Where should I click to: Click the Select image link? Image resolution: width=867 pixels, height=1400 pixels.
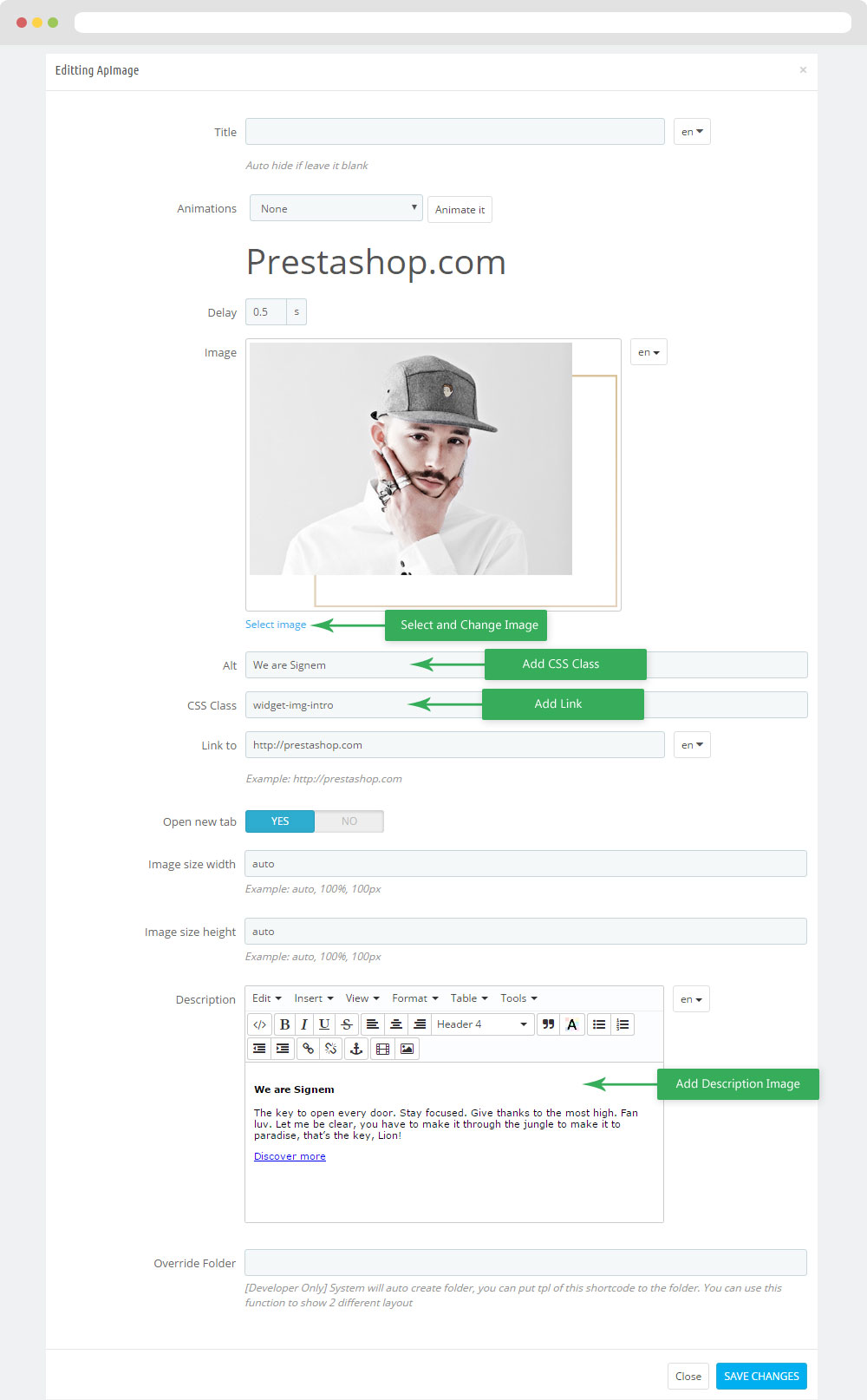pos(276,625)
